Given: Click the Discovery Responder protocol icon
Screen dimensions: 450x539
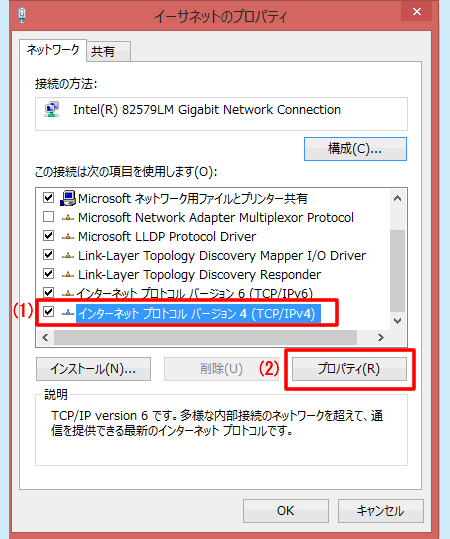Looking at the screenshot, I should click(68, 275).
